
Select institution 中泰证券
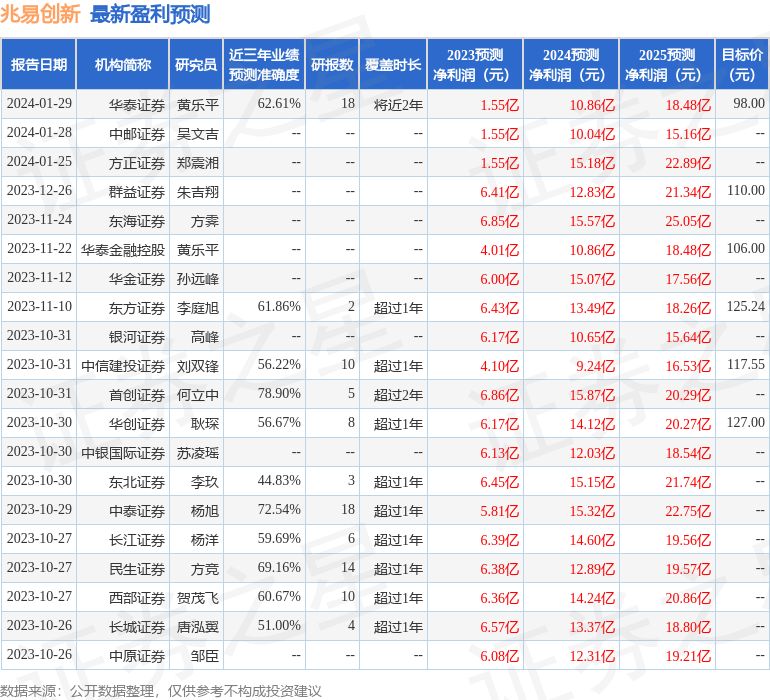[137, 510]
